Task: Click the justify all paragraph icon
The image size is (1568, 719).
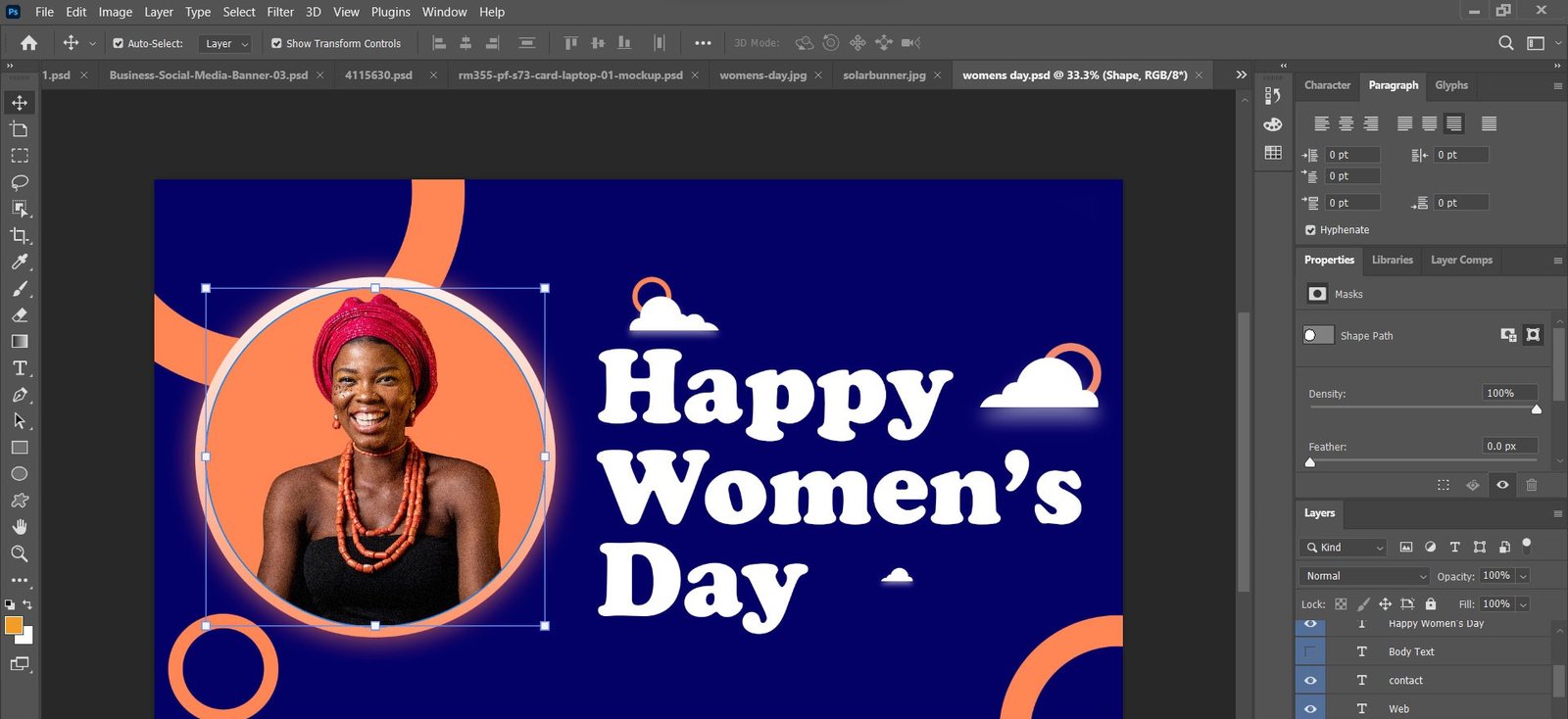Action: 1490,123
